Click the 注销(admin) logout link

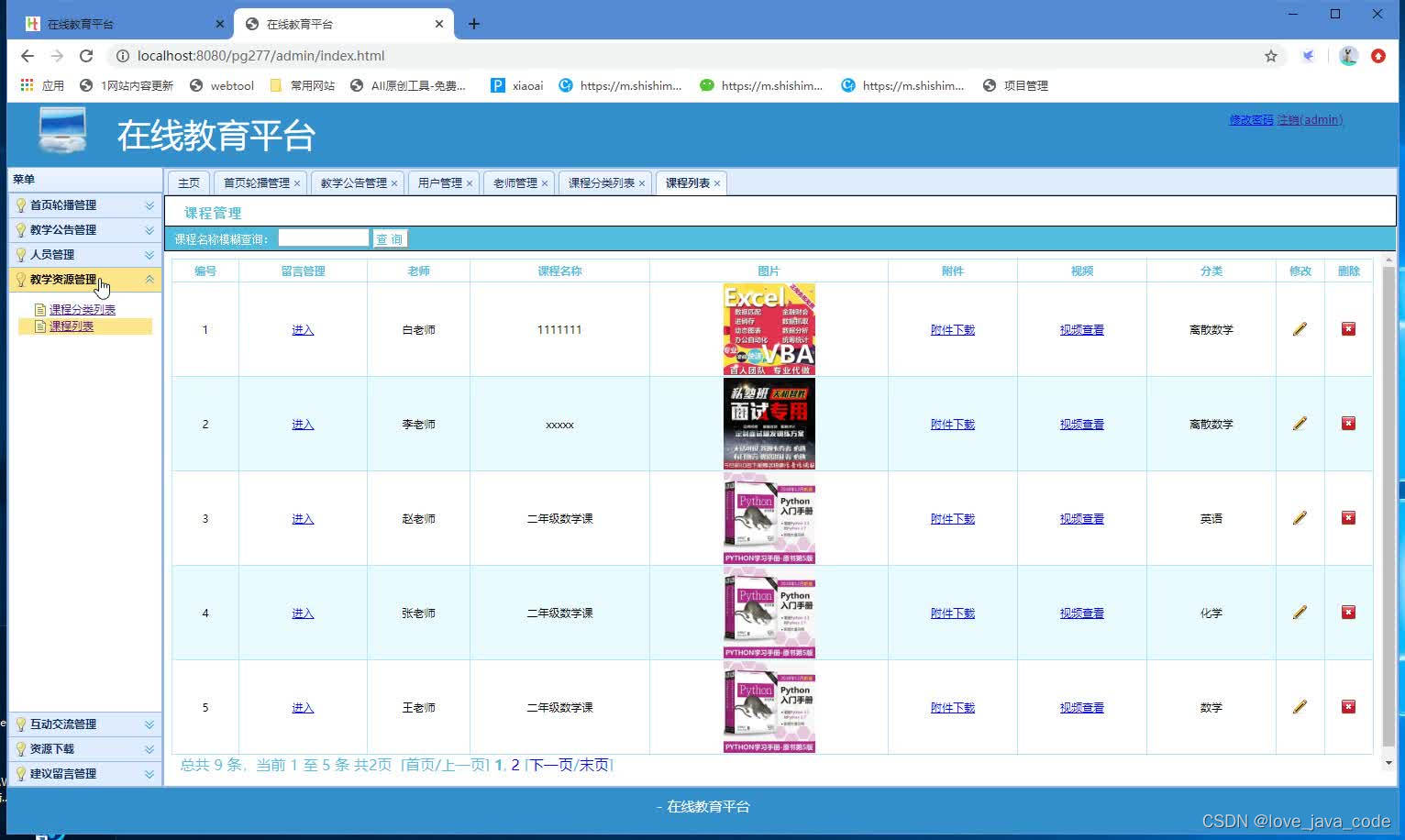point(1310,120)
